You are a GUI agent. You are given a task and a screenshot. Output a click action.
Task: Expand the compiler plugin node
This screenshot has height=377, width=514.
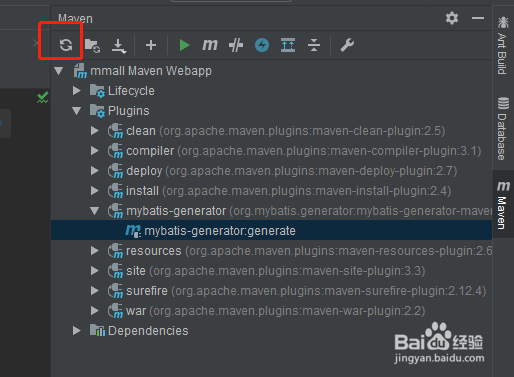click(x=95, y=151)
